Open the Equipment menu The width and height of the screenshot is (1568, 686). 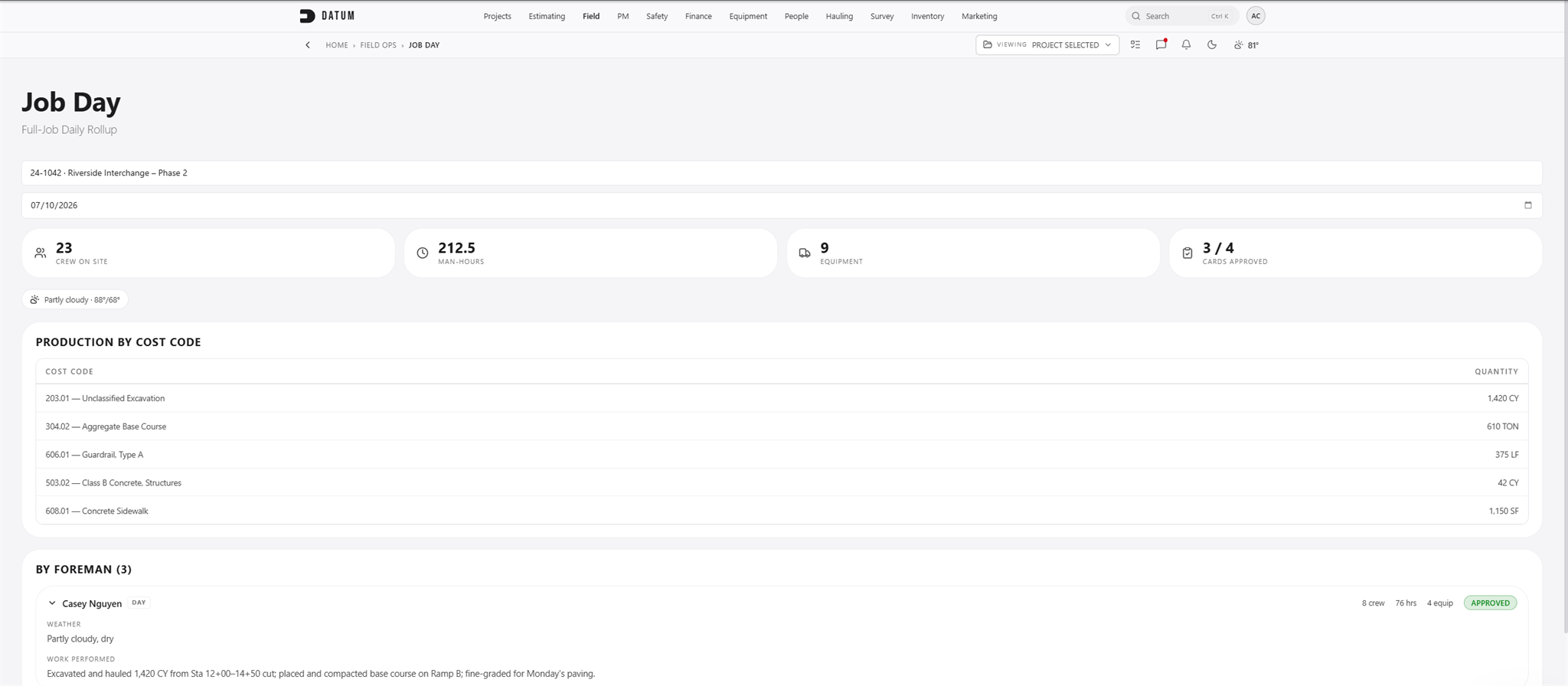tap(748, 16)
